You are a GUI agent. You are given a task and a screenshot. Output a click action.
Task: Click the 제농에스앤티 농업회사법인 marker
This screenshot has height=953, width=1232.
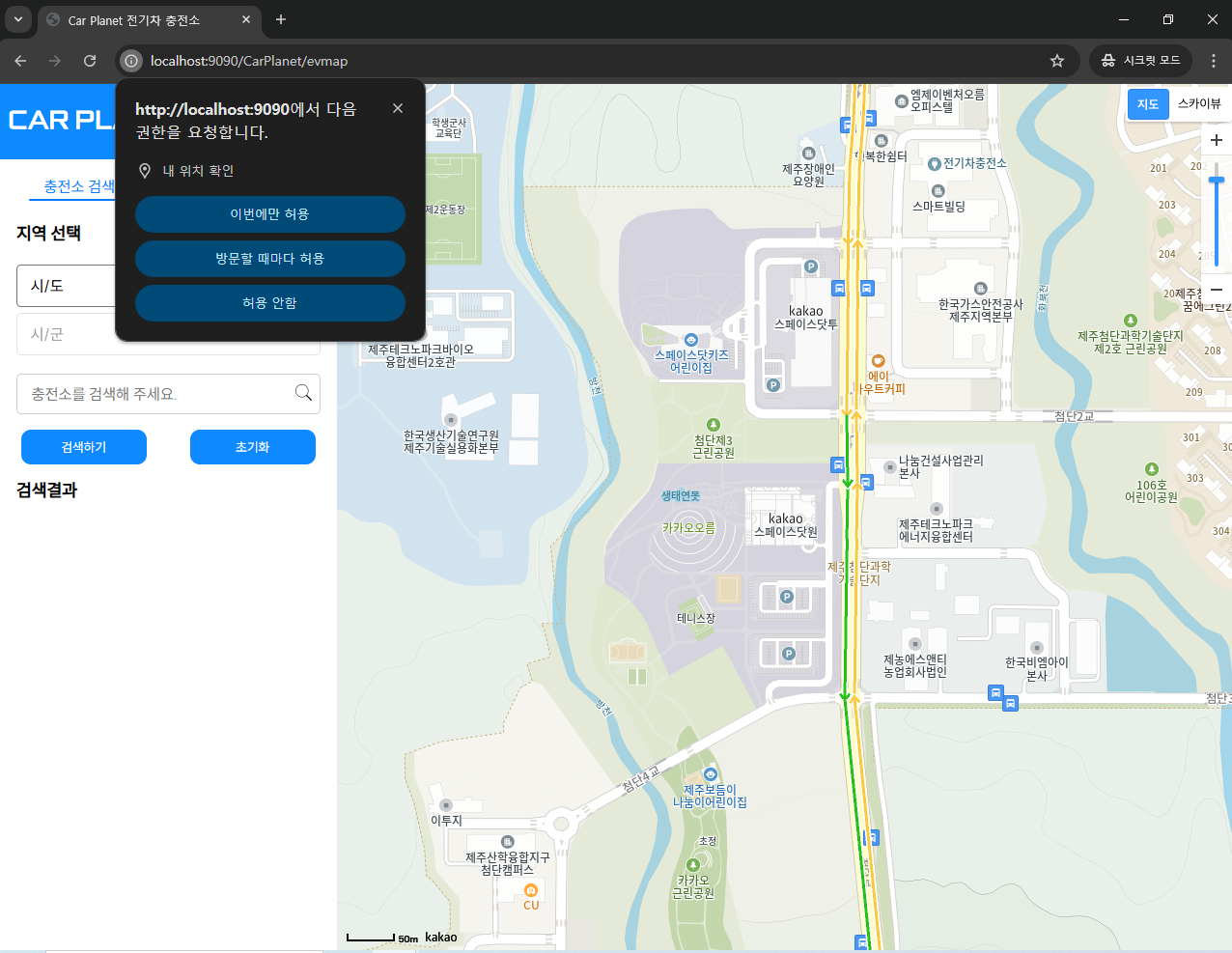click(915, 644)
